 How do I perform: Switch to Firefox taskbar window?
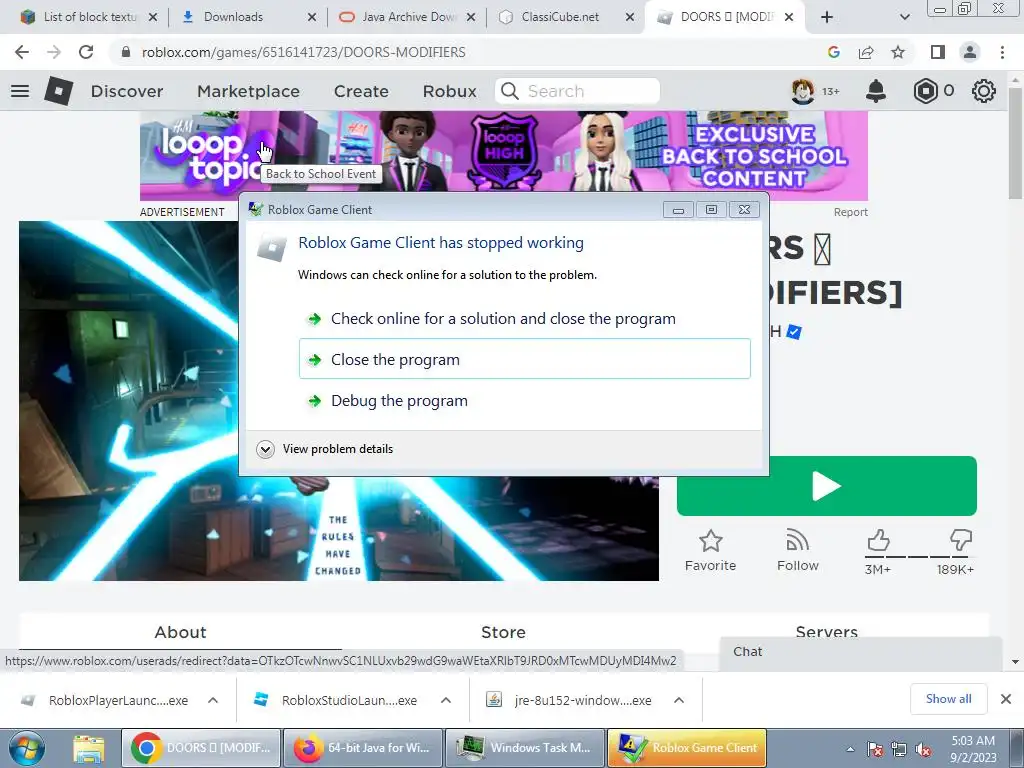click(x=363, y=748)
